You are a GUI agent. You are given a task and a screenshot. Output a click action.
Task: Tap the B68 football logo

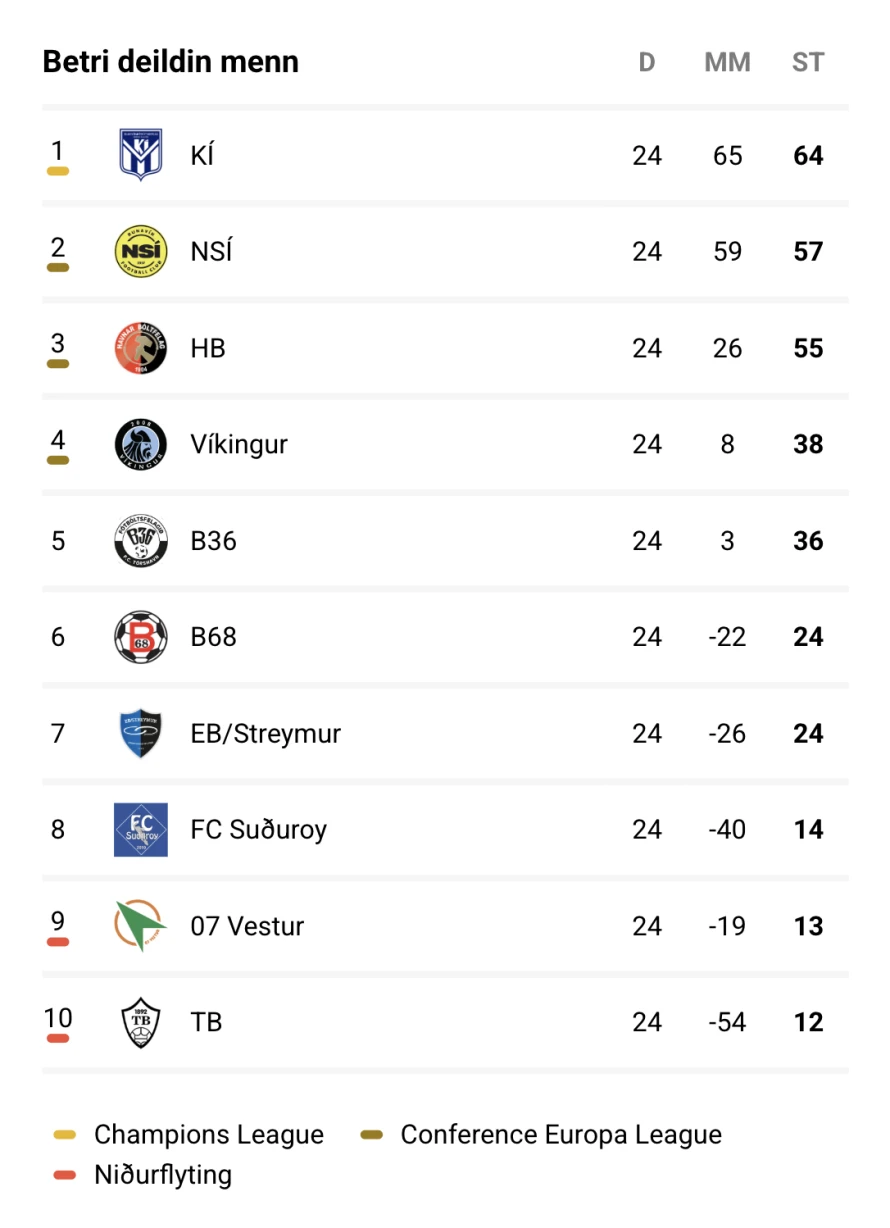pyautogui.click(x=141, y=637)
